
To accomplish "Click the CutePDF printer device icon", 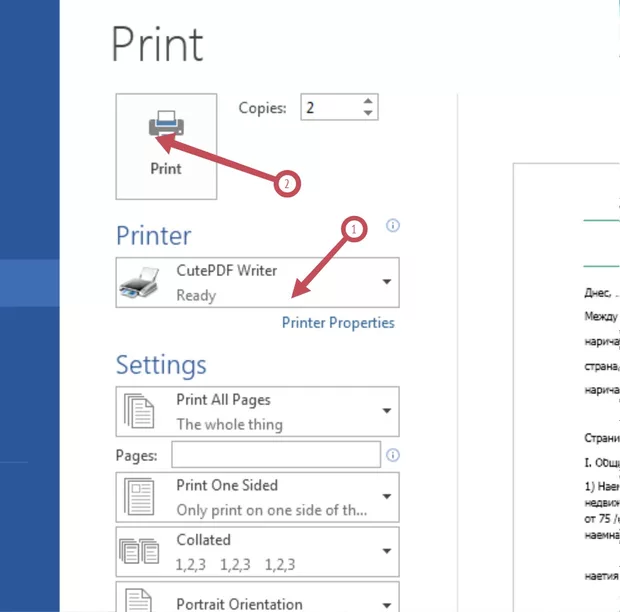I will click(x=139, y=282).
